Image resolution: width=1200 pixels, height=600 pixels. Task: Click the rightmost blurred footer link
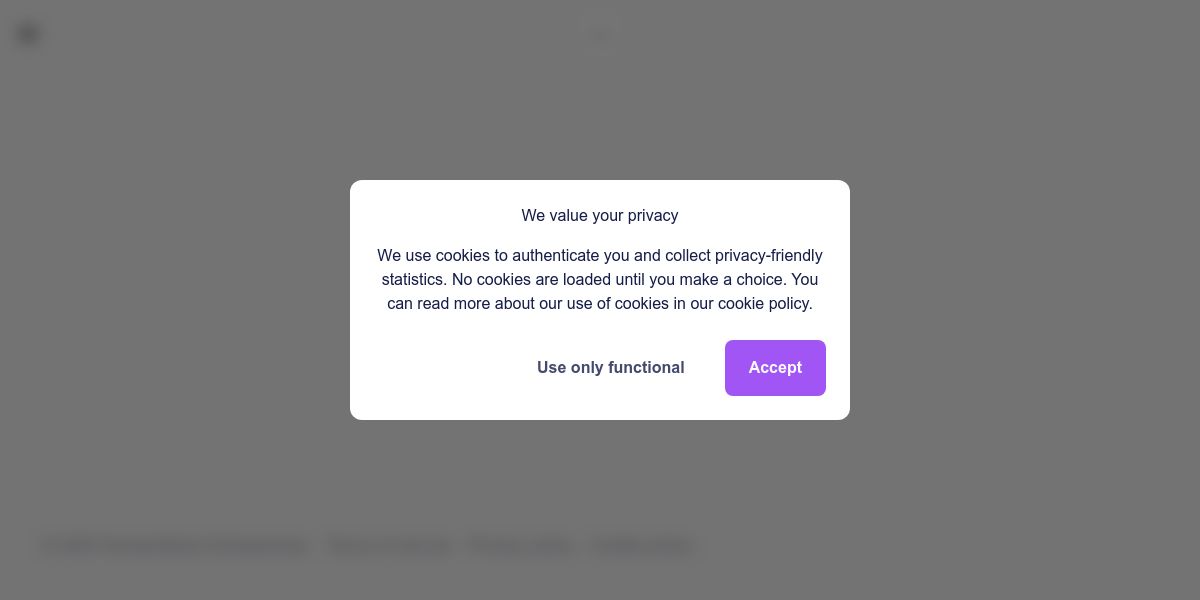click(641, 546)
